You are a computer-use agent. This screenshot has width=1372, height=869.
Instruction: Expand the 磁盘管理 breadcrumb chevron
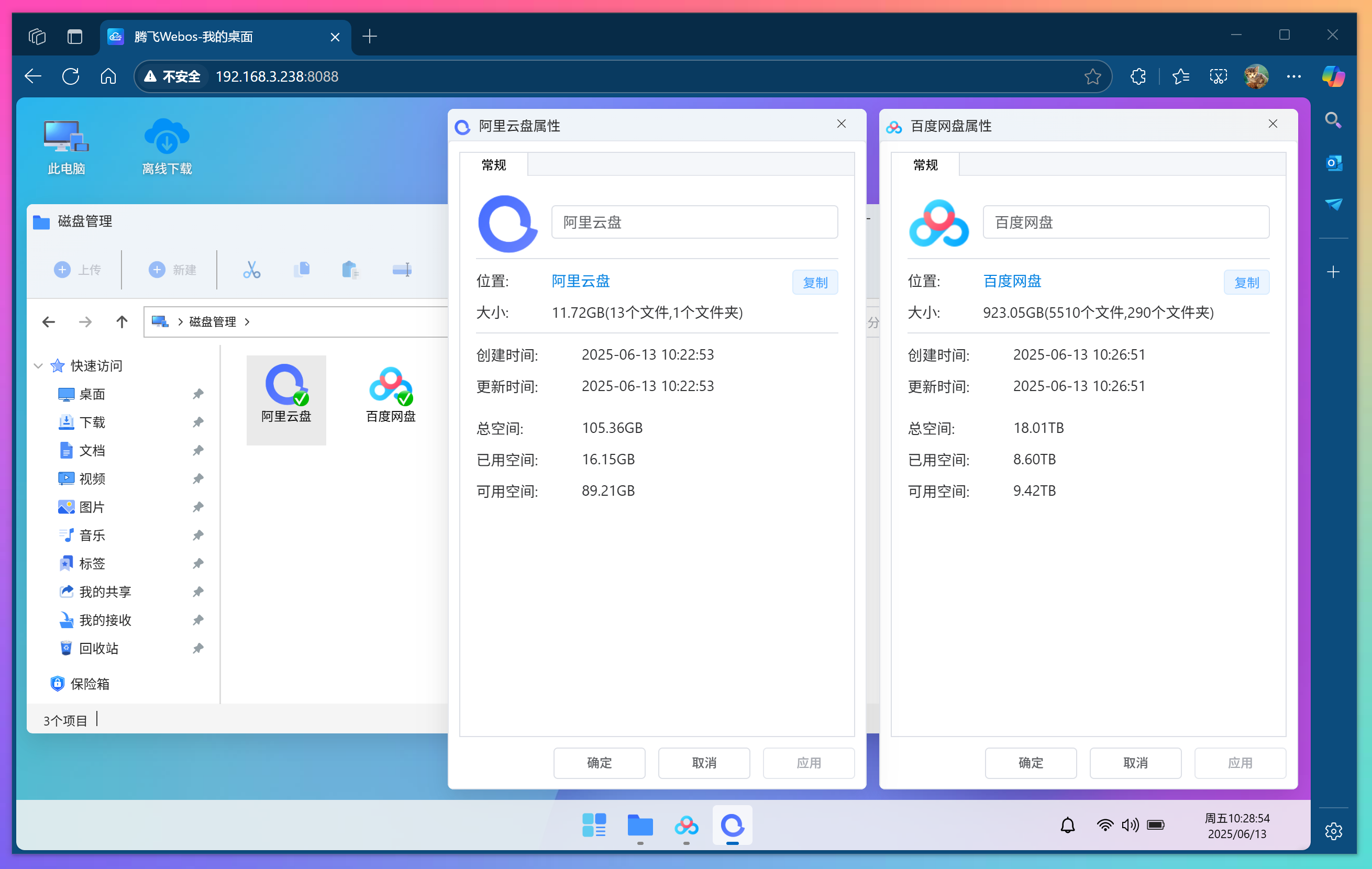point(247,321)
